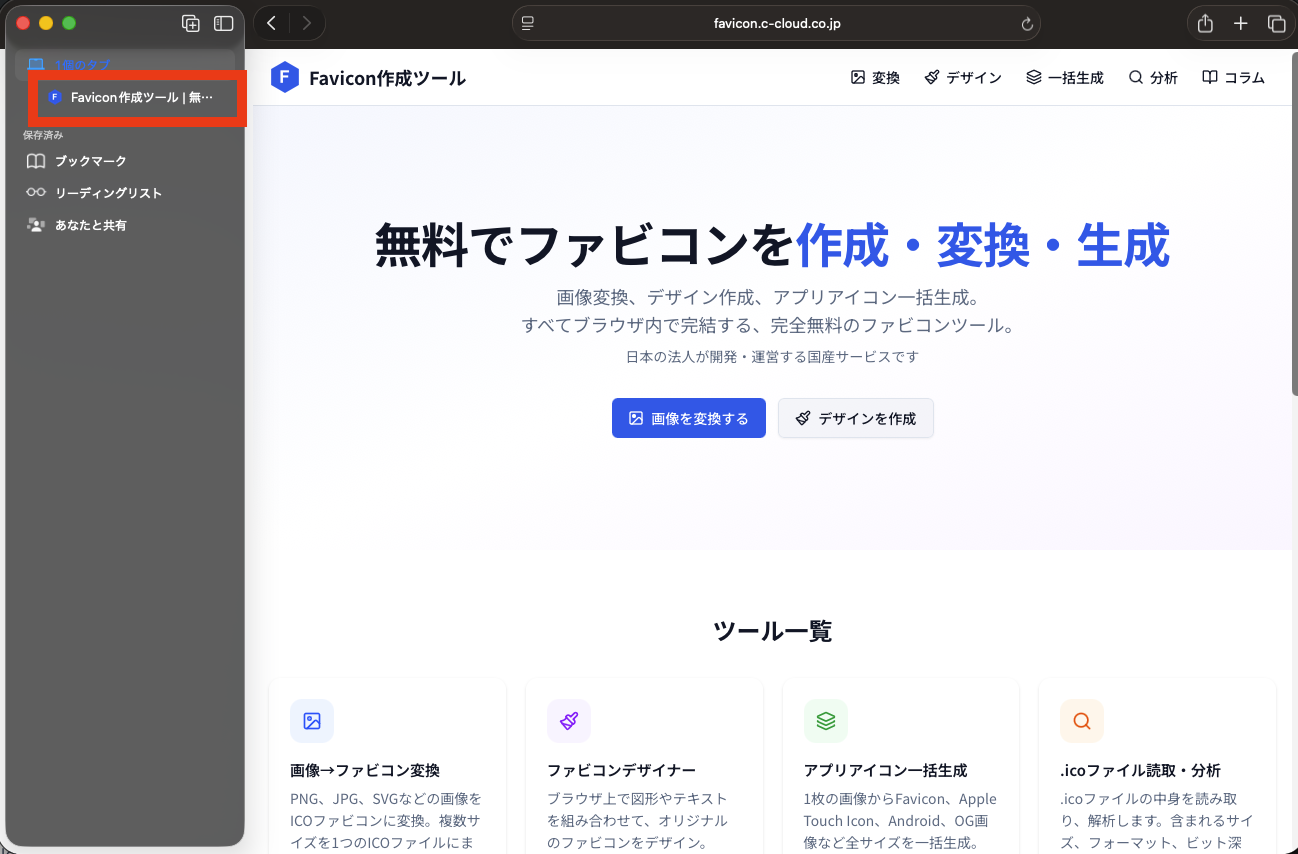
Task: Open a new tab with plus icon
Action: 1241,23
